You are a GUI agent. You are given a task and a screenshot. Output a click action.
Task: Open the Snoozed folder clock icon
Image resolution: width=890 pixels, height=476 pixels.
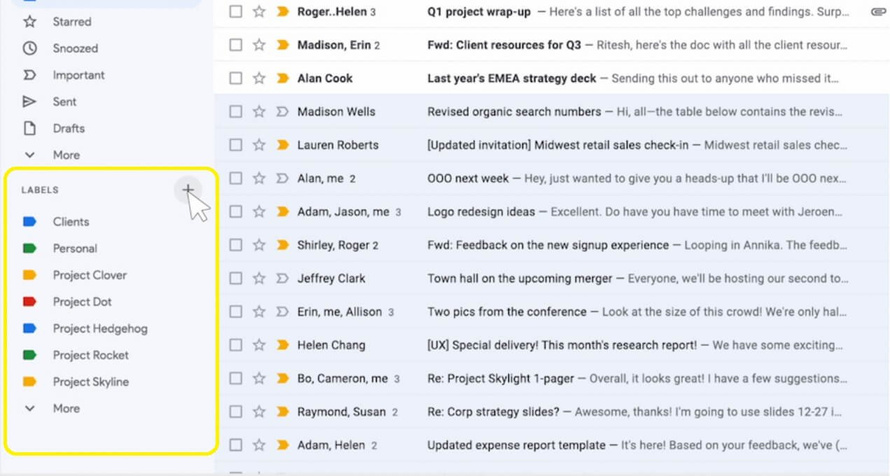pos(30,48)
